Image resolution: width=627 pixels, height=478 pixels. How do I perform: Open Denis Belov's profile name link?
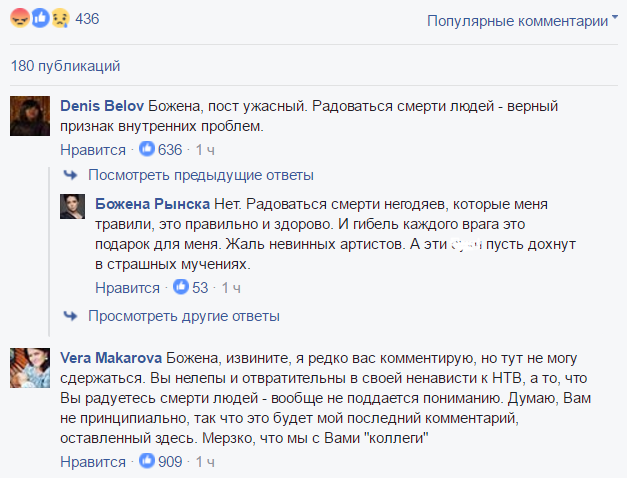point(102,106)
